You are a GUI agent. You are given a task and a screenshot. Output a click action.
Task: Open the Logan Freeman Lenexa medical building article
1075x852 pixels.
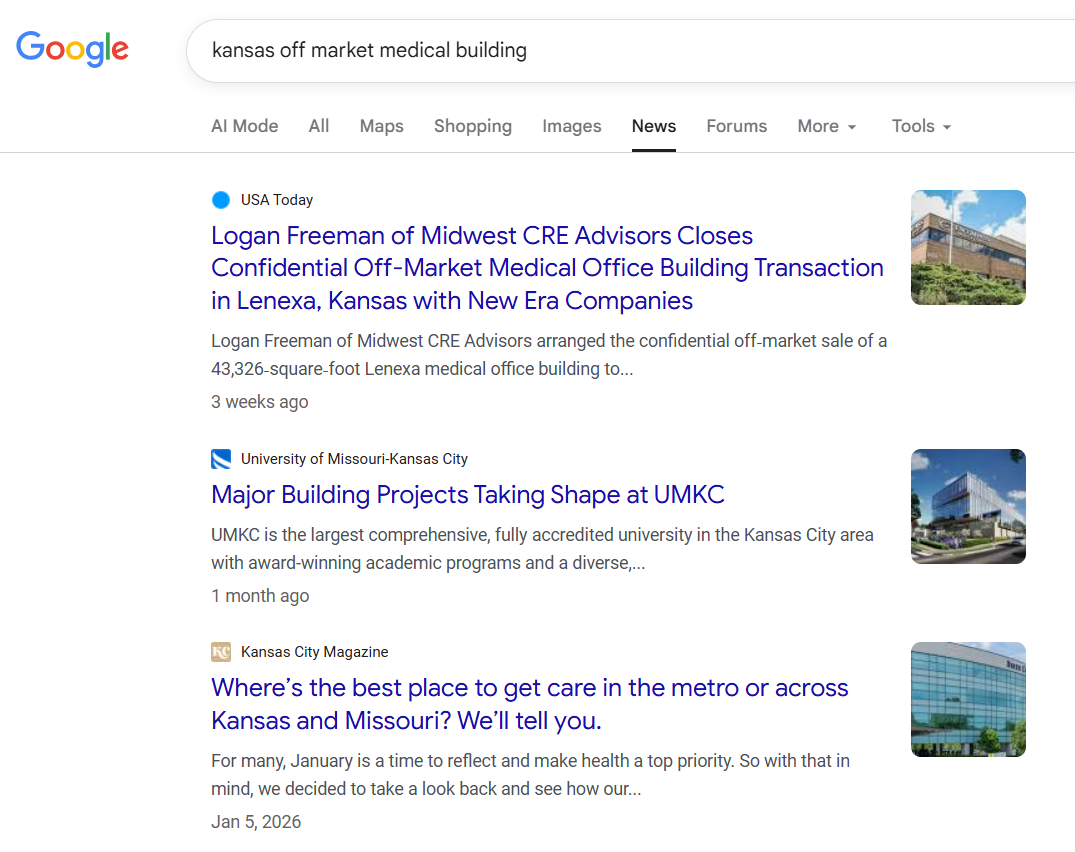[x=547, y=267]
